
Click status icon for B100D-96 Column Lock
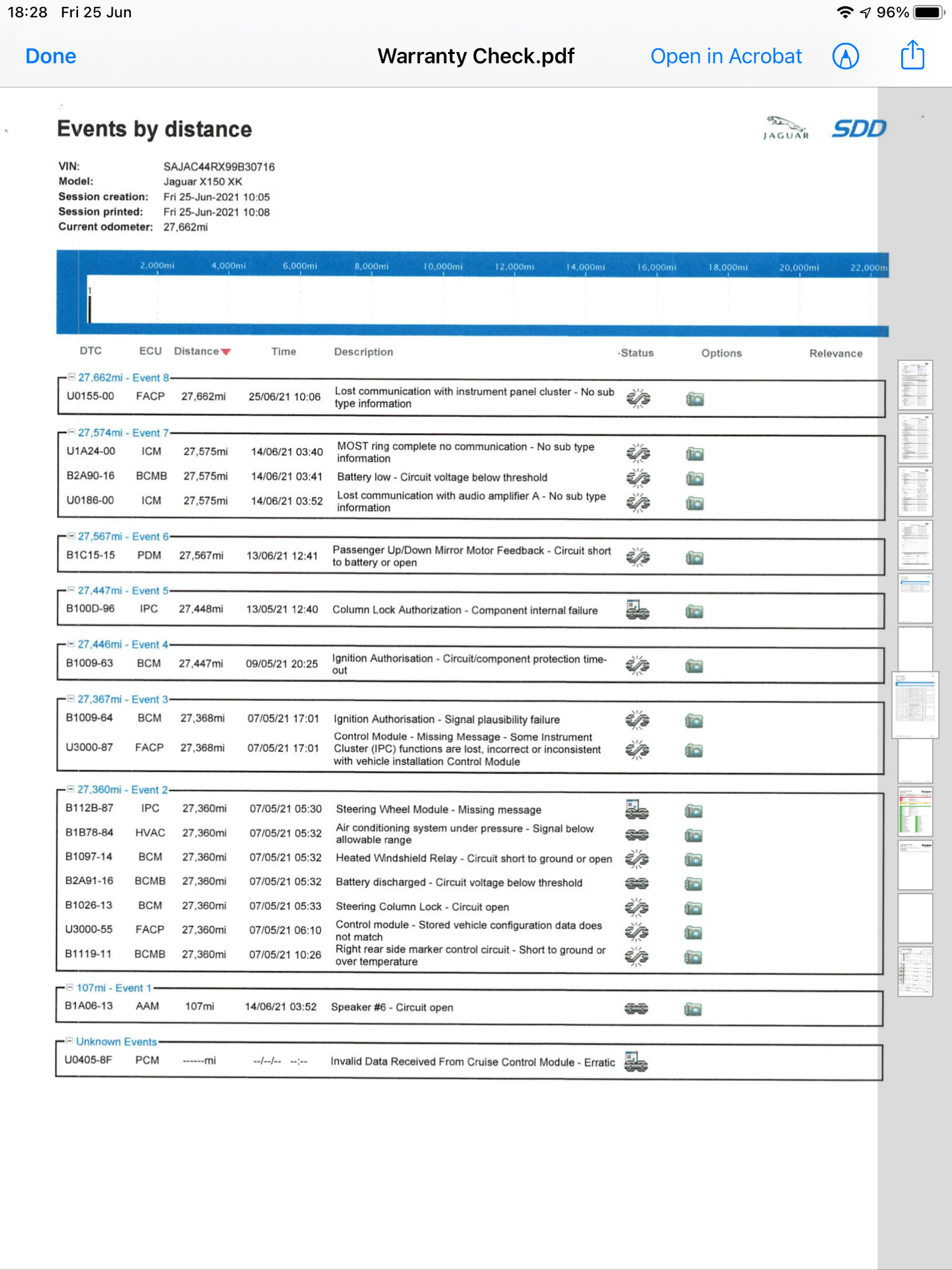[x=637, y=610]
